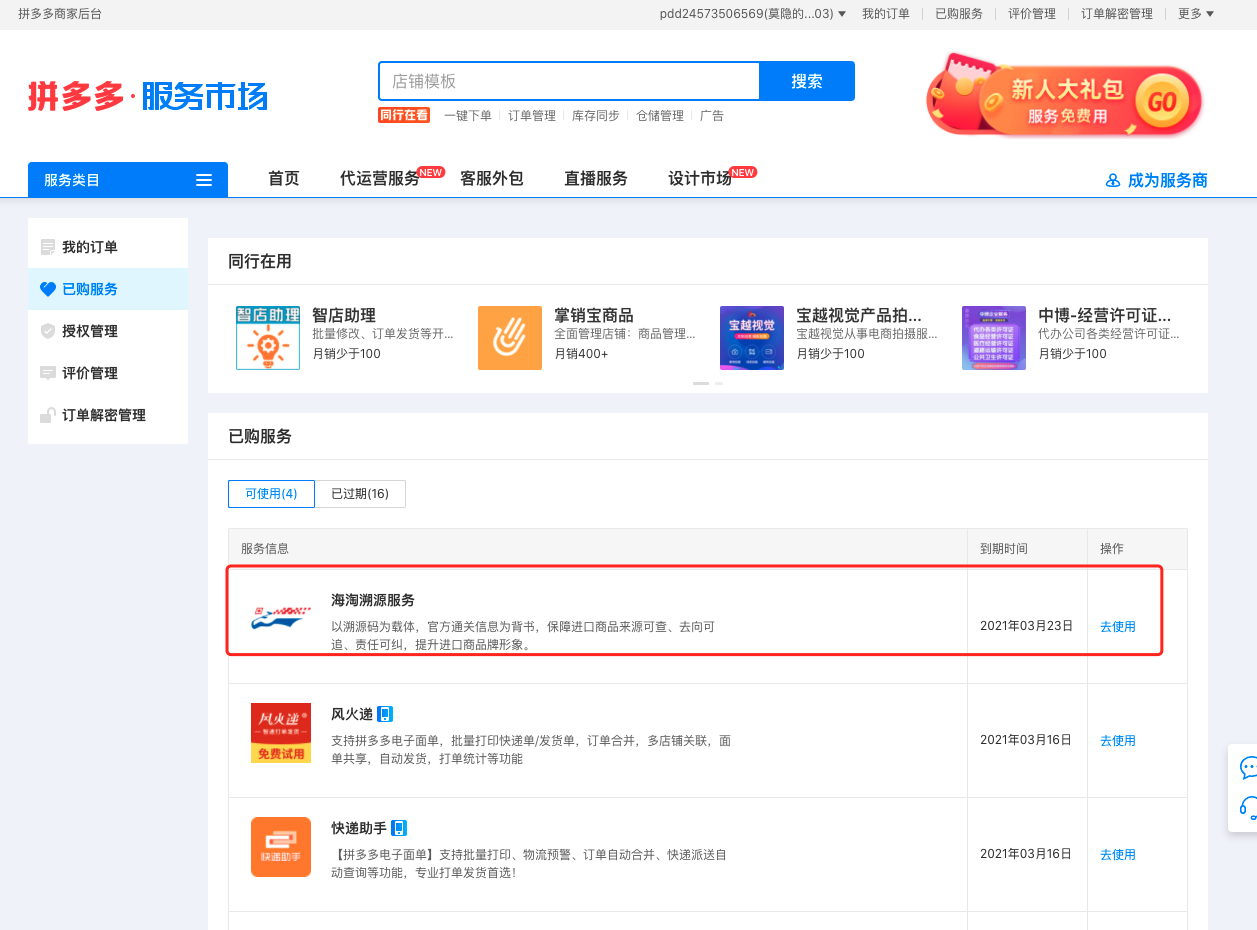Click 已购服务 in the top bar

959,14
